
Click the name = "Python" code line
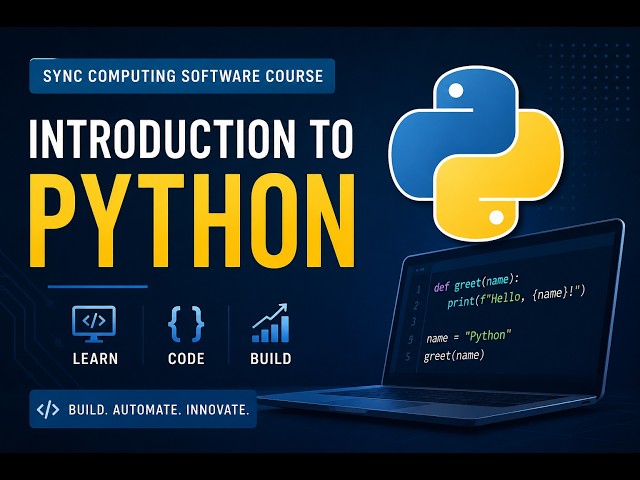[468, 337]
